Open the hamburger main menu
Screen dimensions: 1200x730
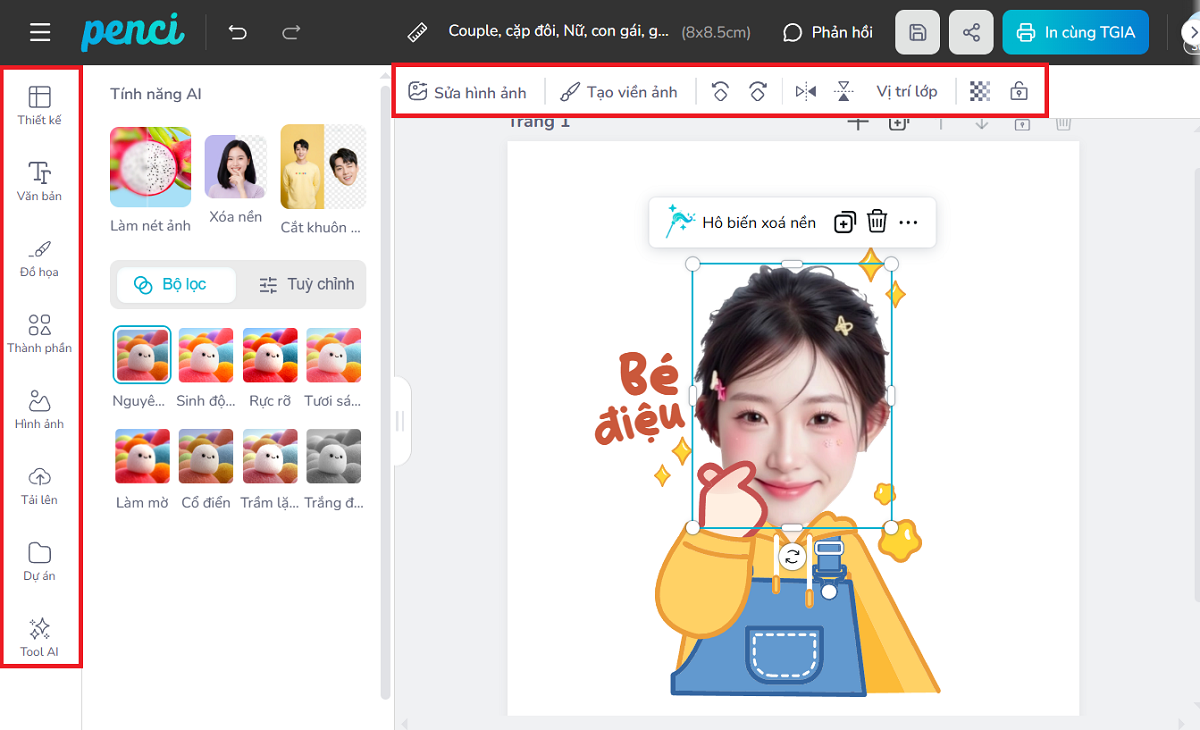(x=40, y=33)
